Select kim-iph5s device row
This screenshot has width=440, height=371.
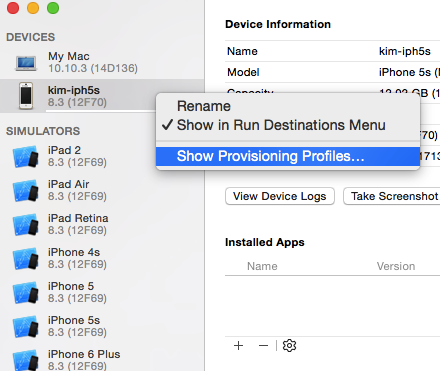102,96
